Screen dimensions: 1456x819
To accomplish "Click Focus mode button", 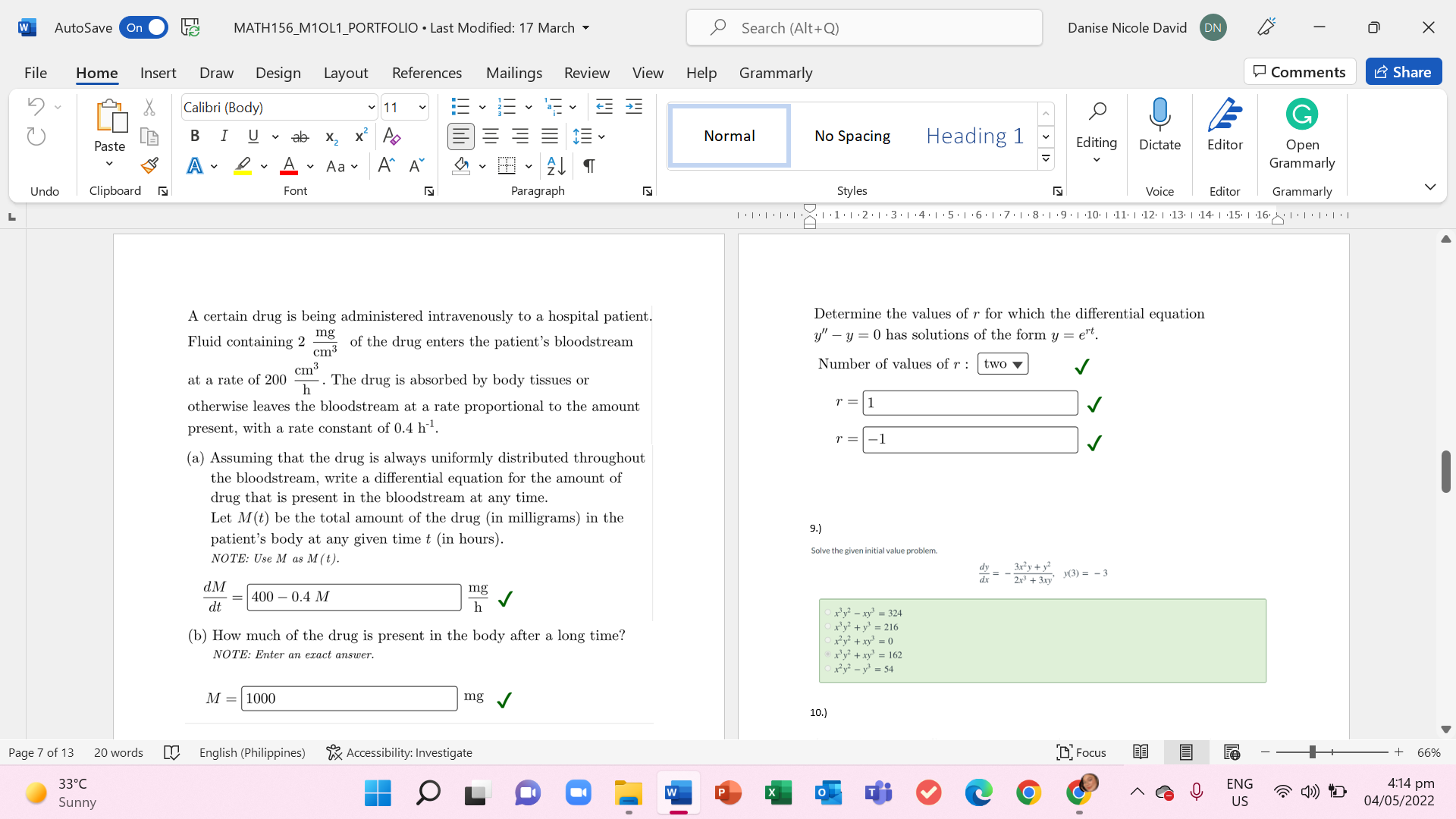I will tap(1081, 752).
